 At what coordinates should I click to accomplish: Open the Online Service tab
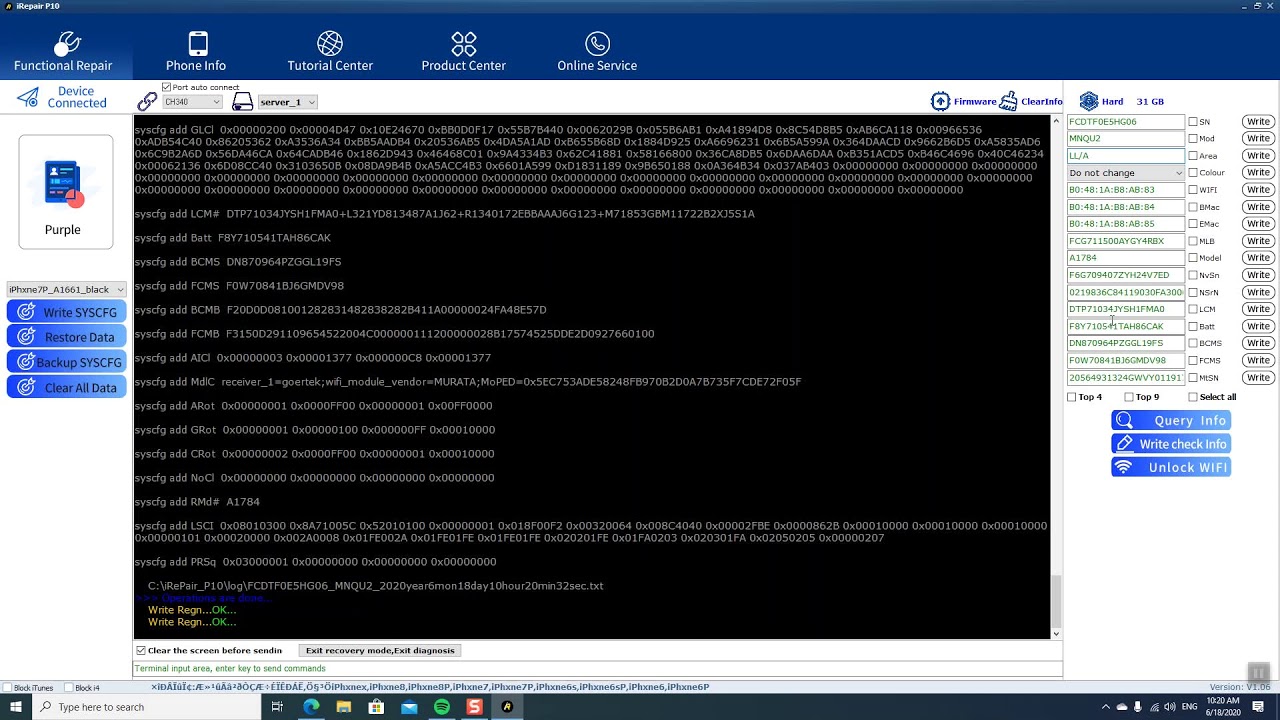(x=597, y=51)
